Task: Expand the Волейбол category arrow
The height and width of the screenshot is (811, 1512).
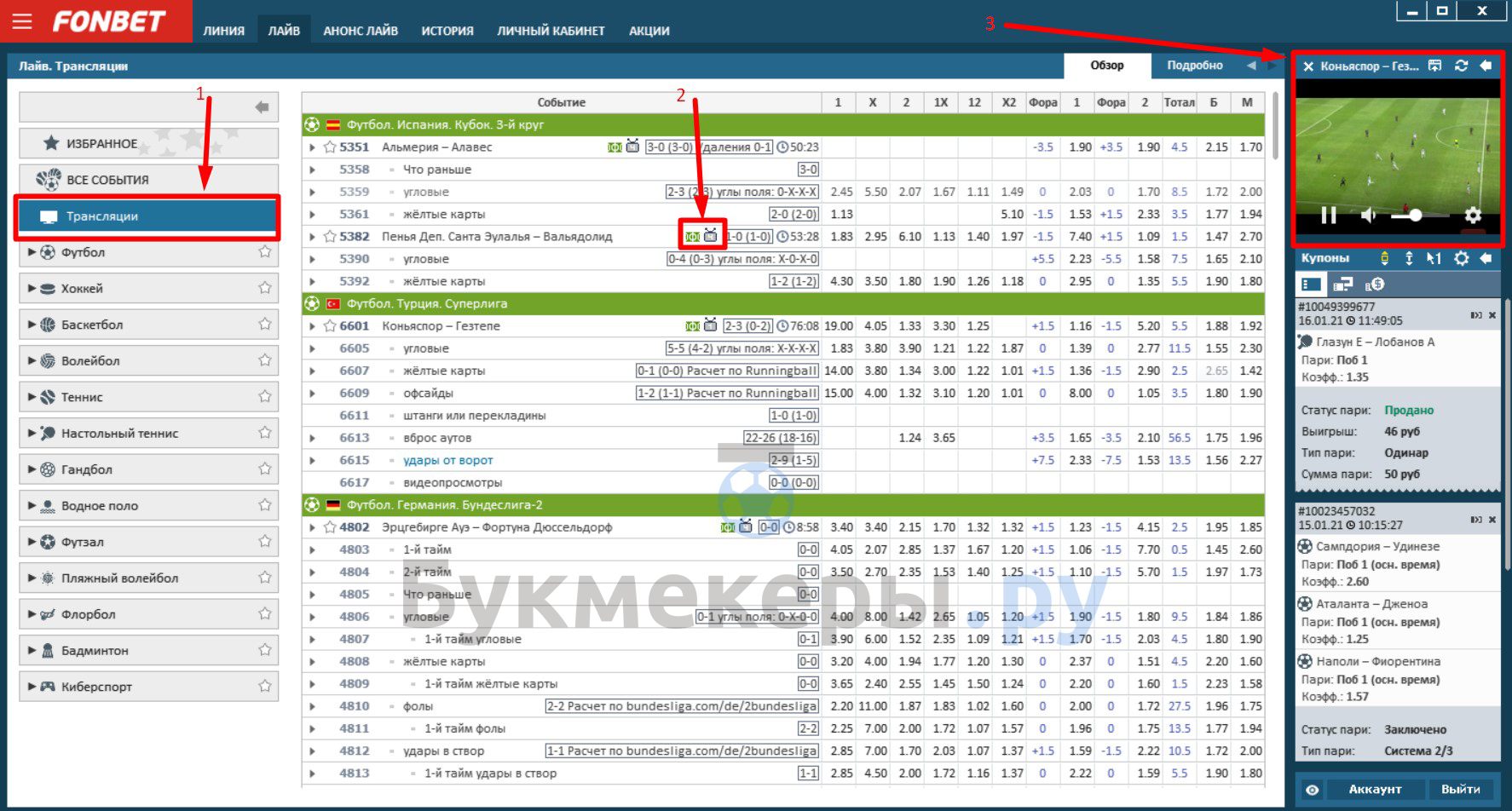Action: pos(32,360)
